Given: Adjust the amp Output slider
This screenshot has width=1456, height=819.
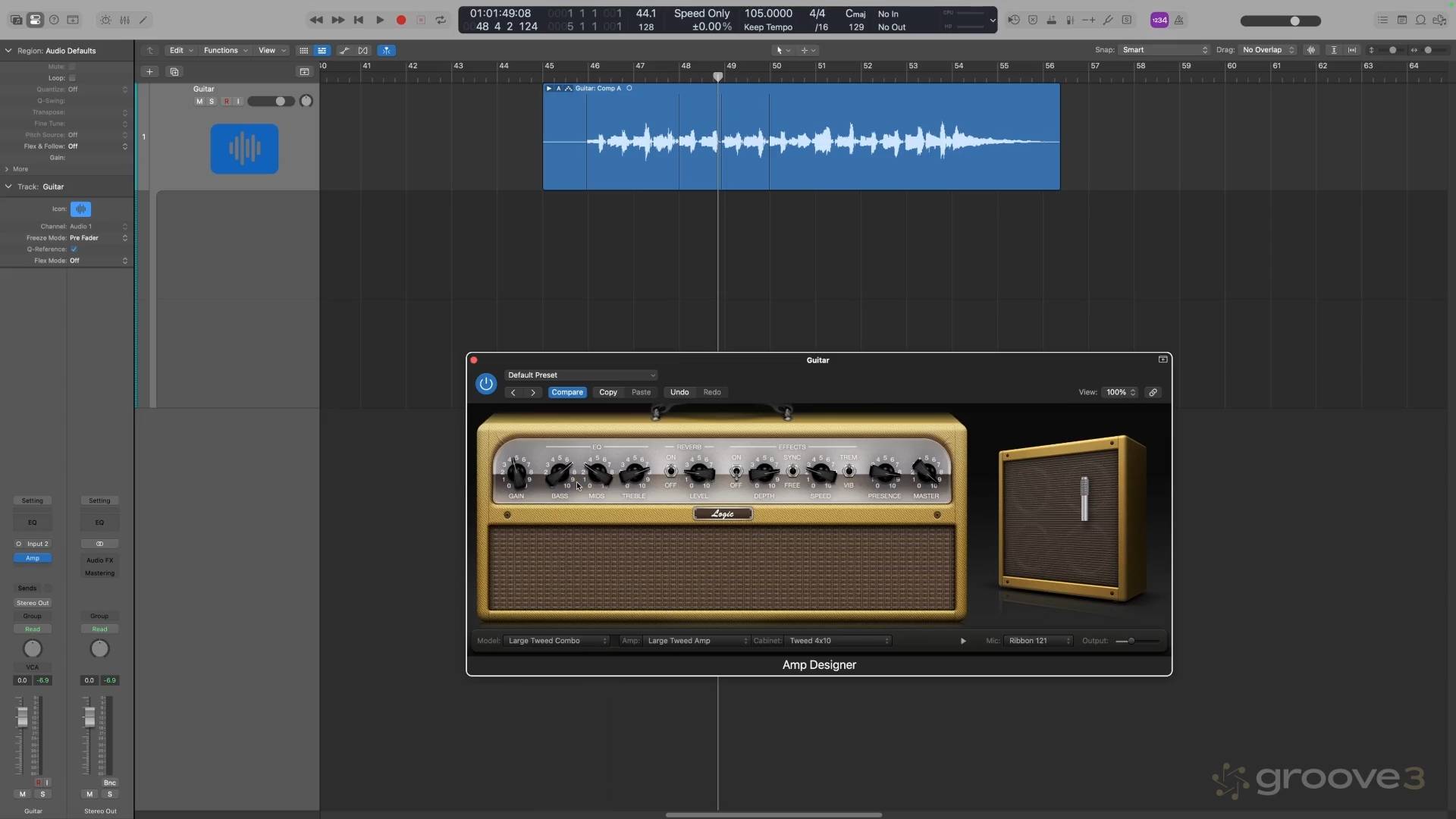Looking at the screenshot, I should tap(1131, 641).
